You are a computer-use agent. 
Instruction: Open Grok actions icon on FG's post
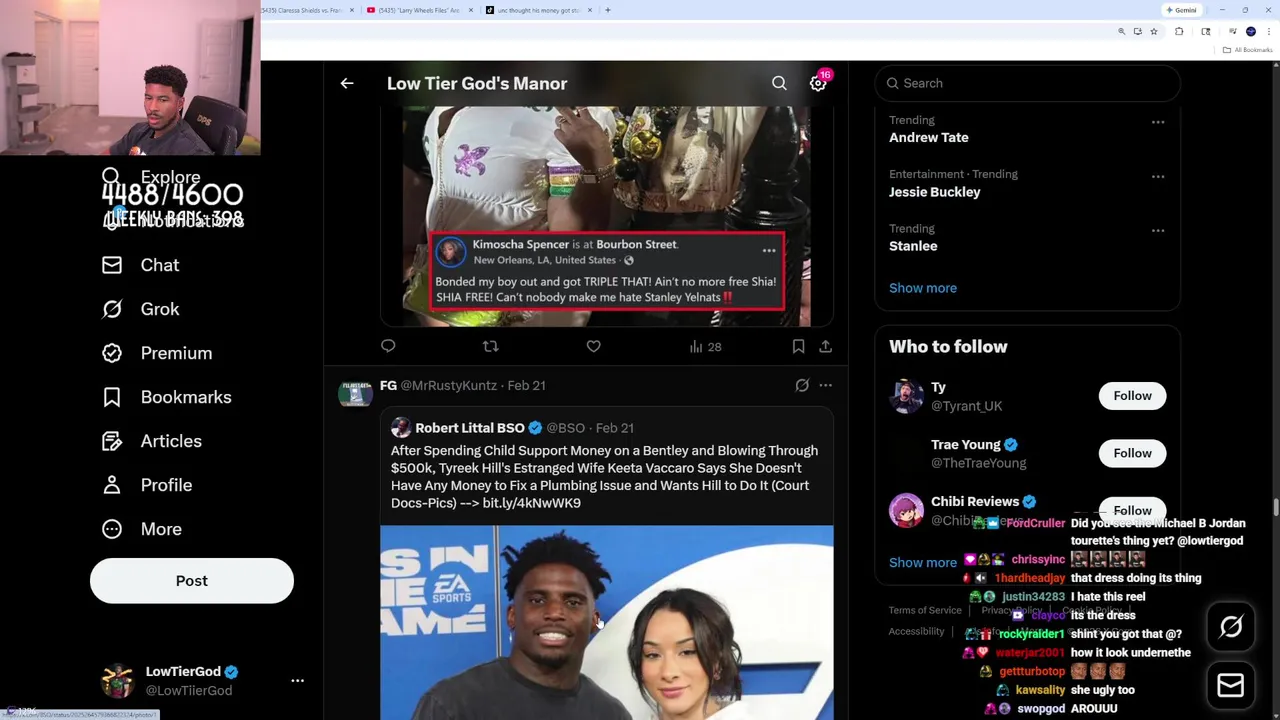pos(802,385)
